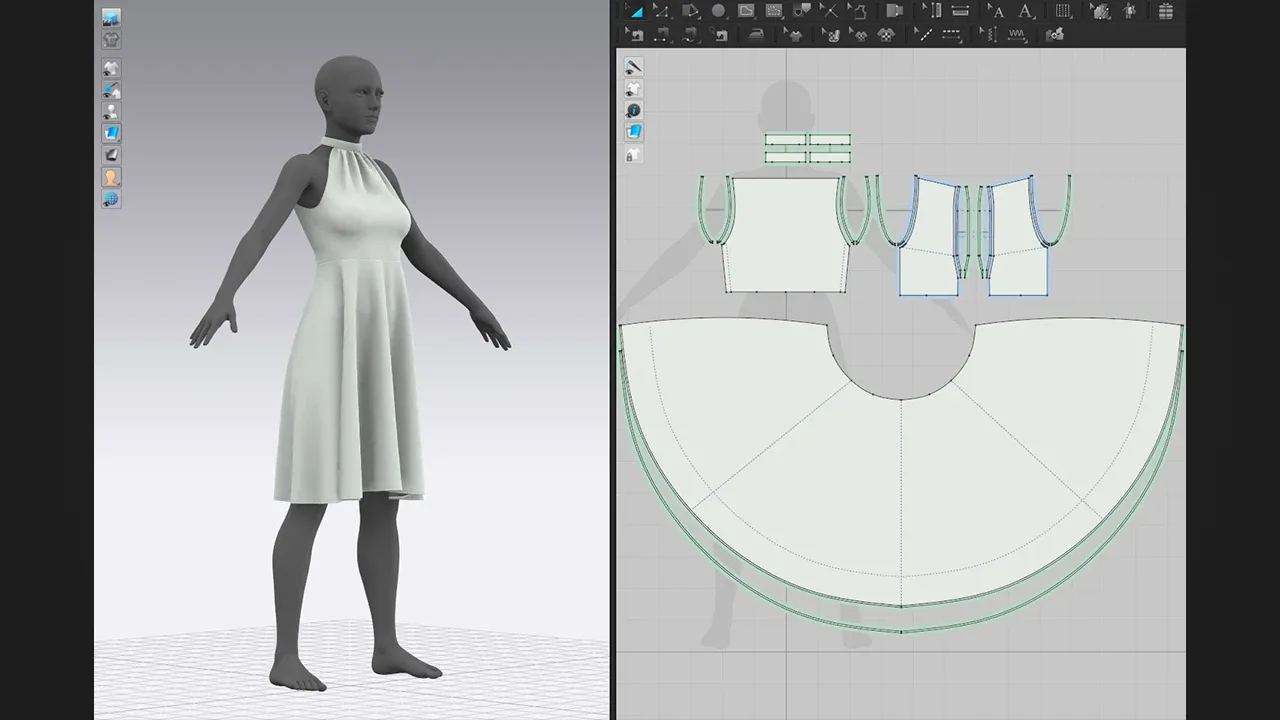Select the Fold Arrangement tool icon
The width and height of the screenshot is (1280, 720).
tap(894, 11)
